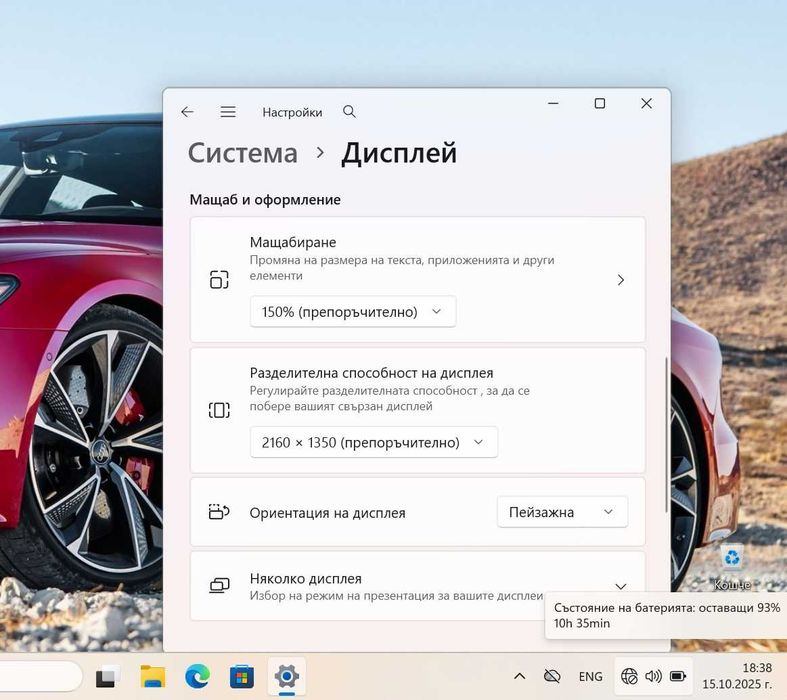Open the Мащабиране scale percentage dropdown
Image resolution: width=787 pixels, height=700 pixels.
coord(353,312)
